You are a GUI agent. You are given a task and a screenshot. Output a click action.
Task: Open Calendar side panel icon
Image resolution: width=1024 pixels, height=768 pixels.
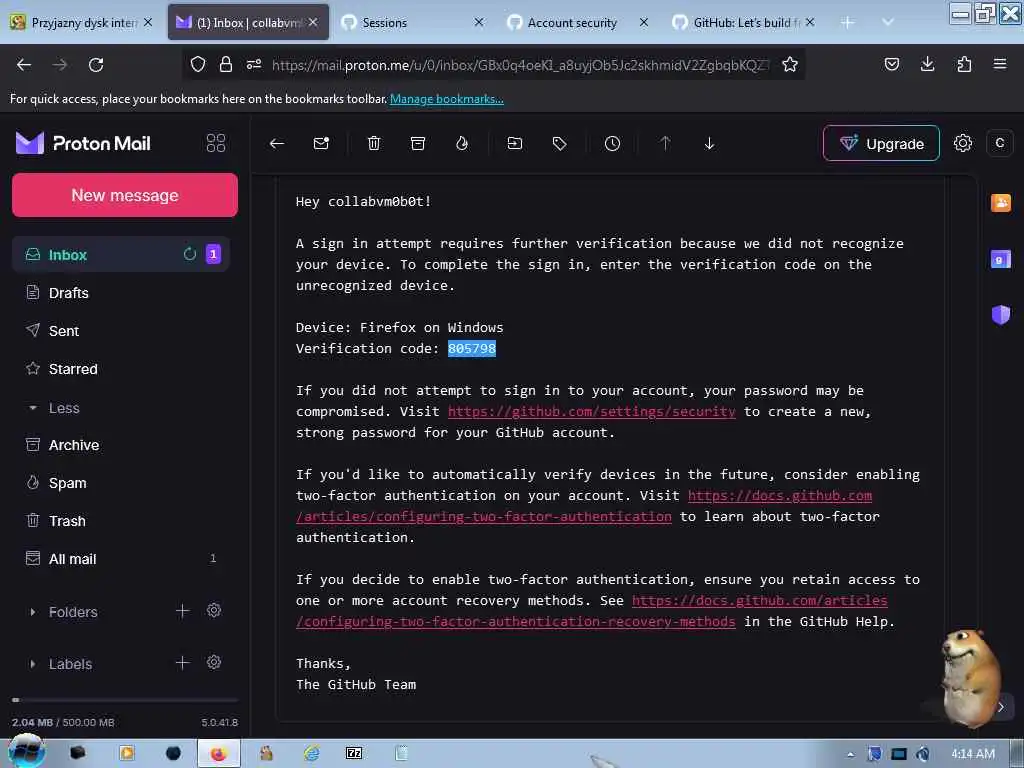[x=1000, y=259]
